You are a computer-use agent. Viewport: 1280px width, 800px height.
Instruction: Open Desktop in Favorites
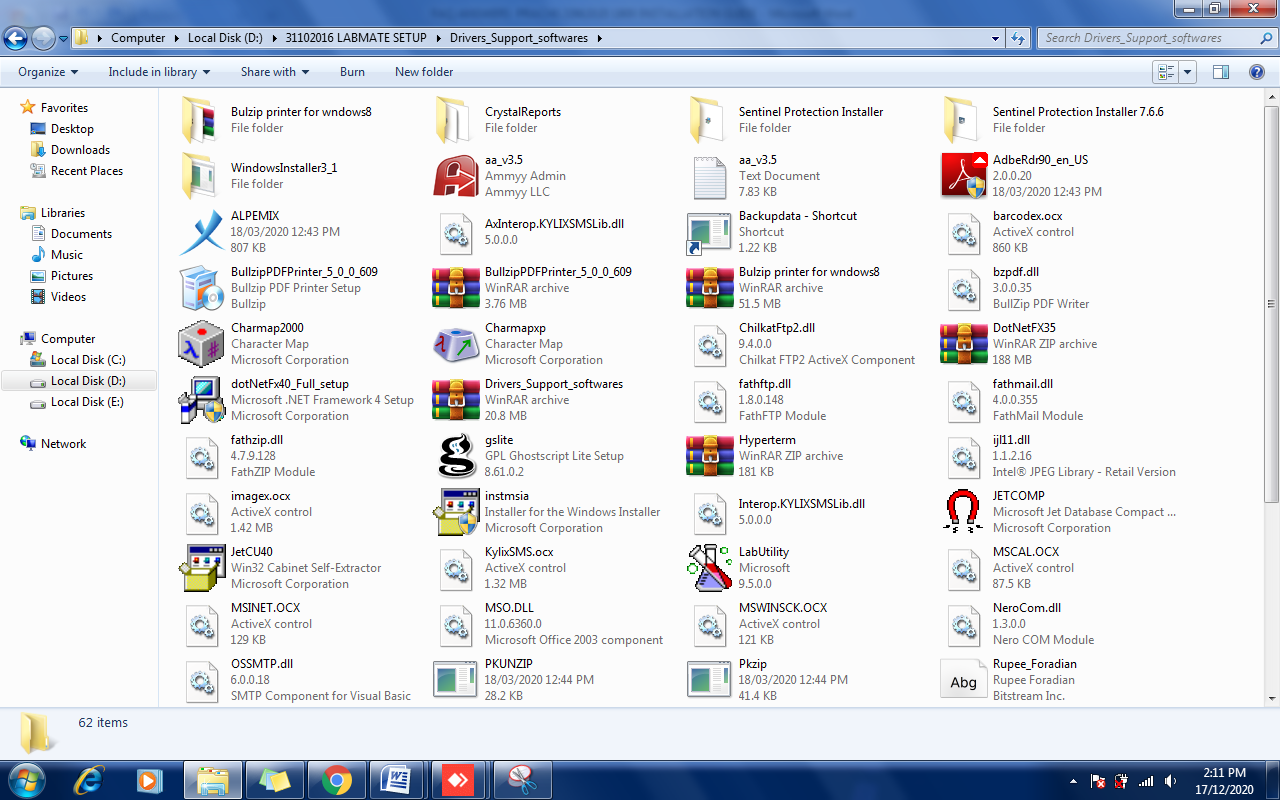(x=72, y=129)
